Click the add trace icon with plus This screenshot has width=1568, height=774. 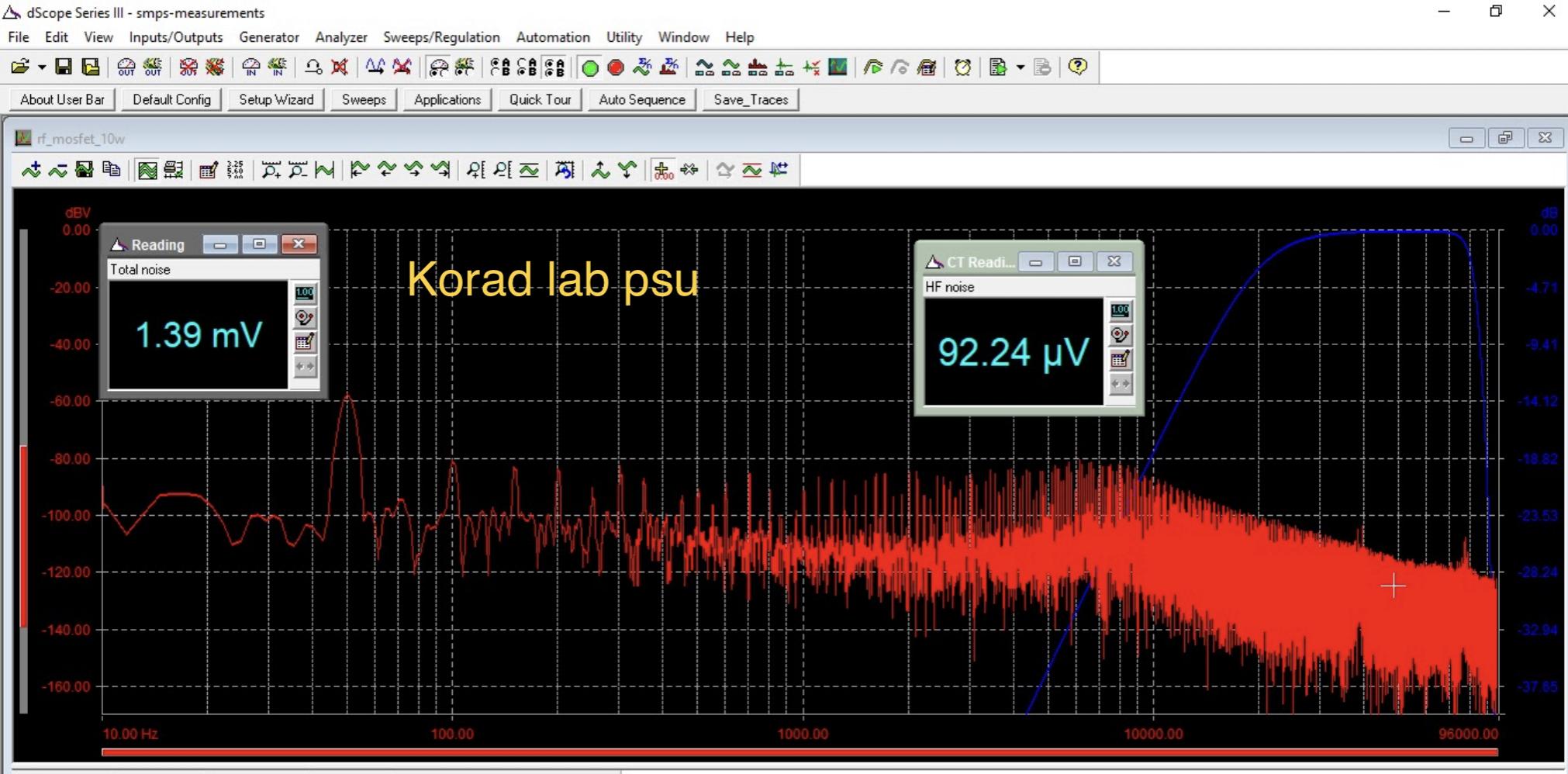tap(31, 170)
